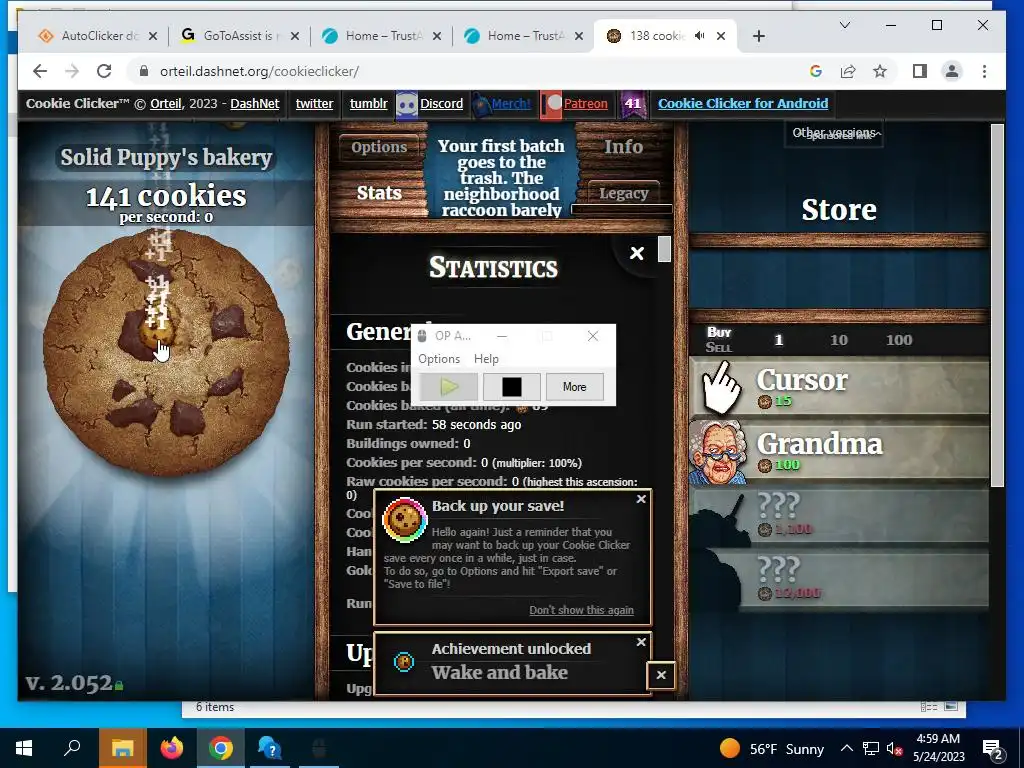This screenshot has width=1024, height=768.
Task: Open a new browser tab
Action: pos(758,36)
